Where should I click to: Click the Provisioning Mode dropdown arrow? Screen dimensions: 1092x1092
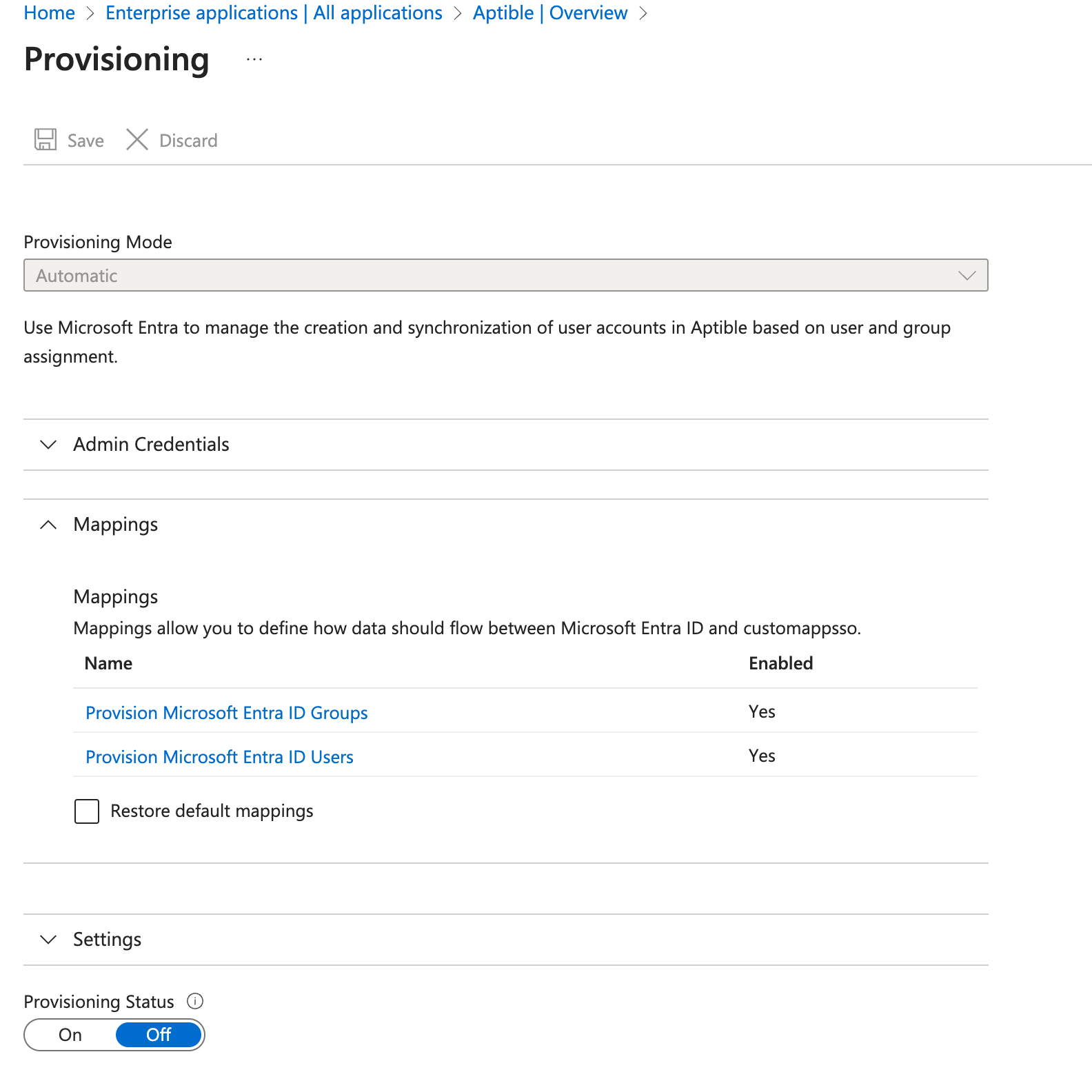click(967, 276)
